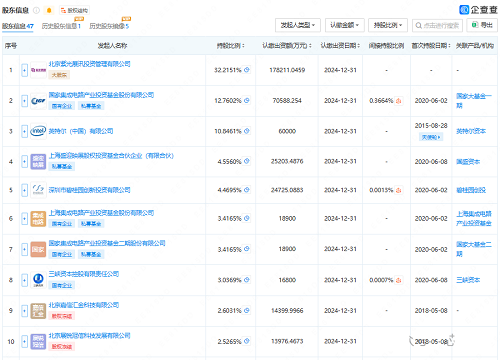Click the 大股东 tag in row 1

(x=59, y=75)
